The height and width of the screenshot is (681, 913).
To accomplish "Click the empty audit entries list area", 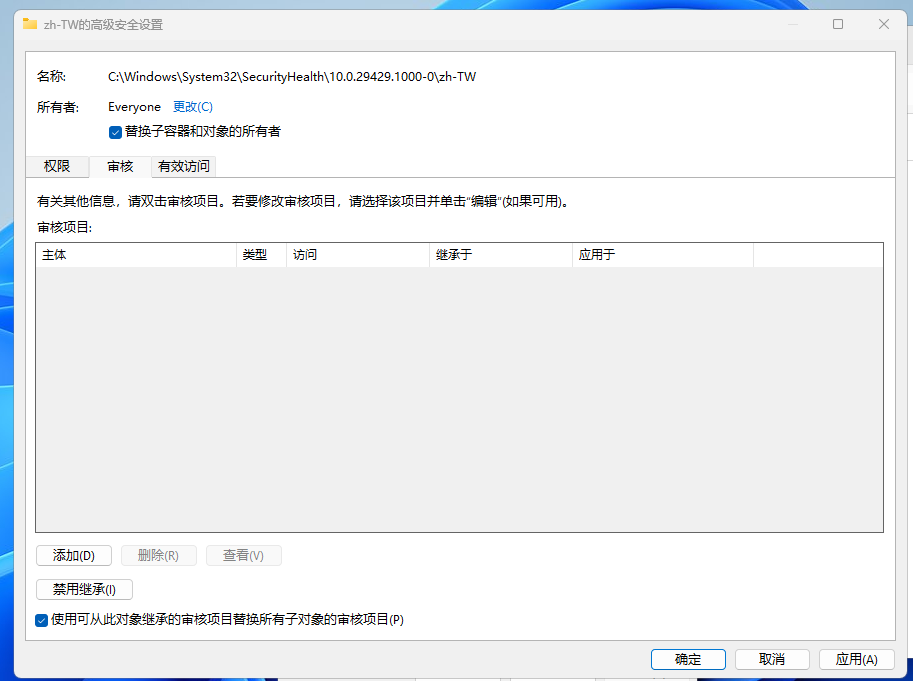I will [459, 400].
